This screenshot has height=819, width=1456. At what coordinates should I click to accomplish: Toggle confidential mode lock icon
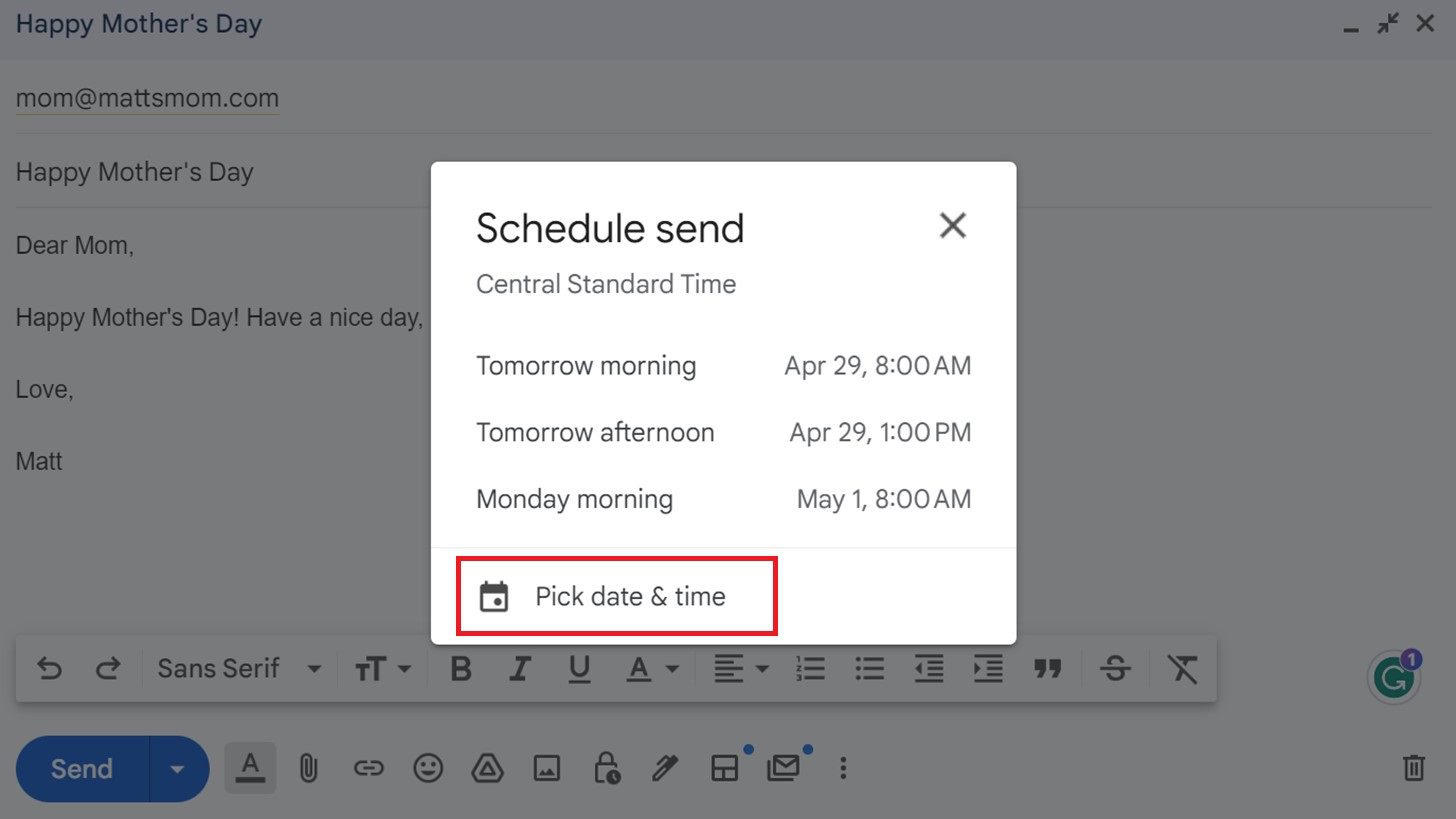(x=606, y=769)
